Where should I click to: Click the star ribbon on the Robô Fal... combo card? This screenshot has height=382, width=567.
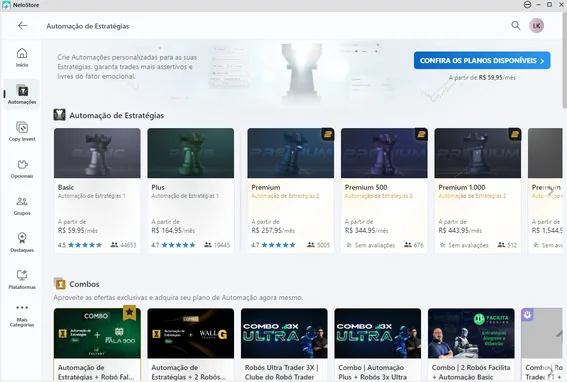[x=129, y=313]
